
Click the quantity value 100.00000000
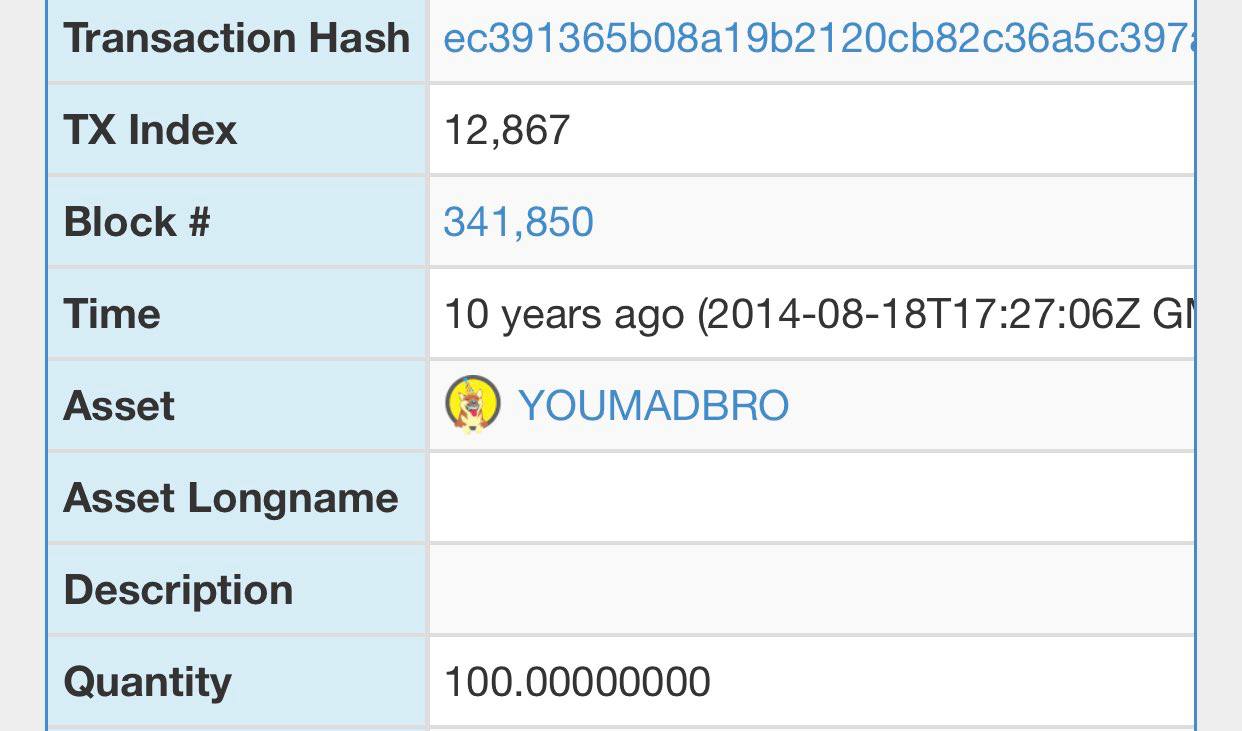click(x=577, y=682)
